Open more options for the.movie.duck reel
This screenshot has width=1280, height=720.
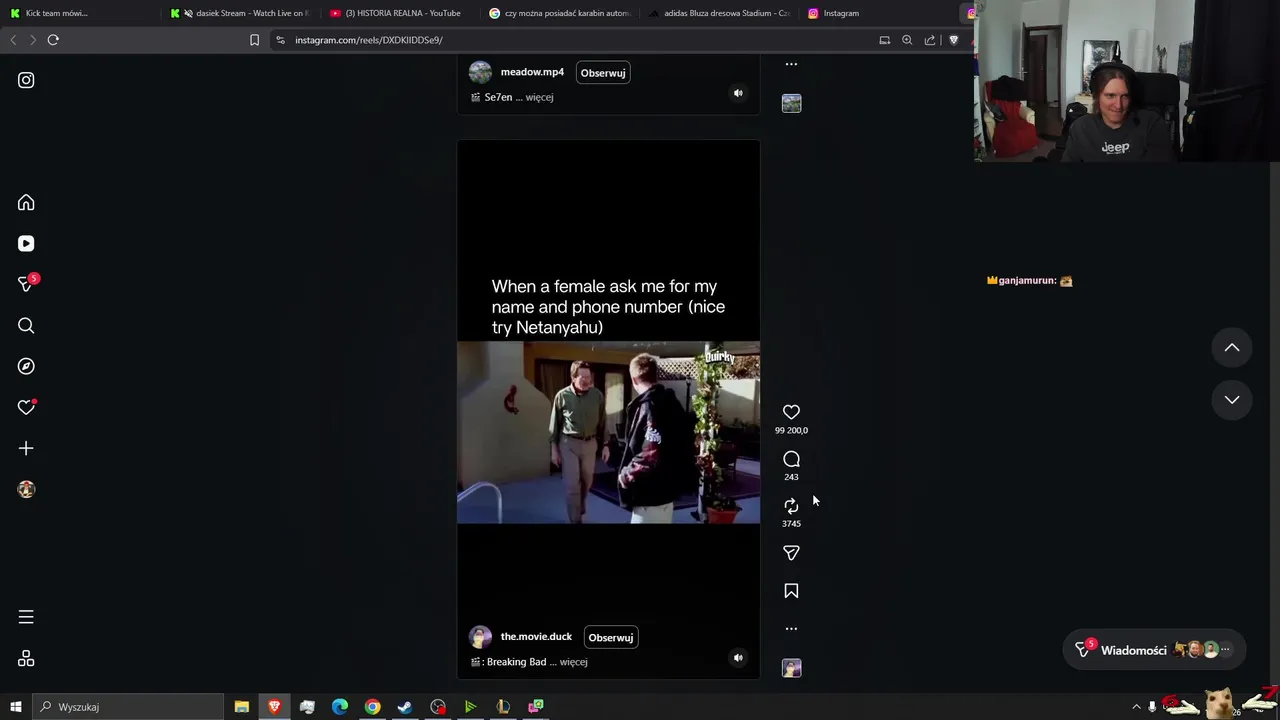point(791,629)
